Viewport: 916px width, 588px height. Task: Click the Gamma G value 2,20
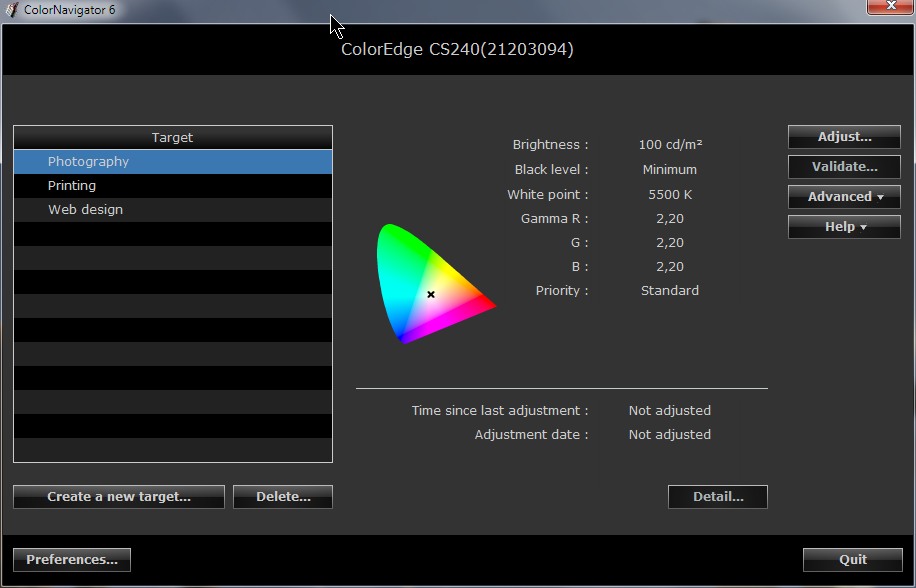669,243
